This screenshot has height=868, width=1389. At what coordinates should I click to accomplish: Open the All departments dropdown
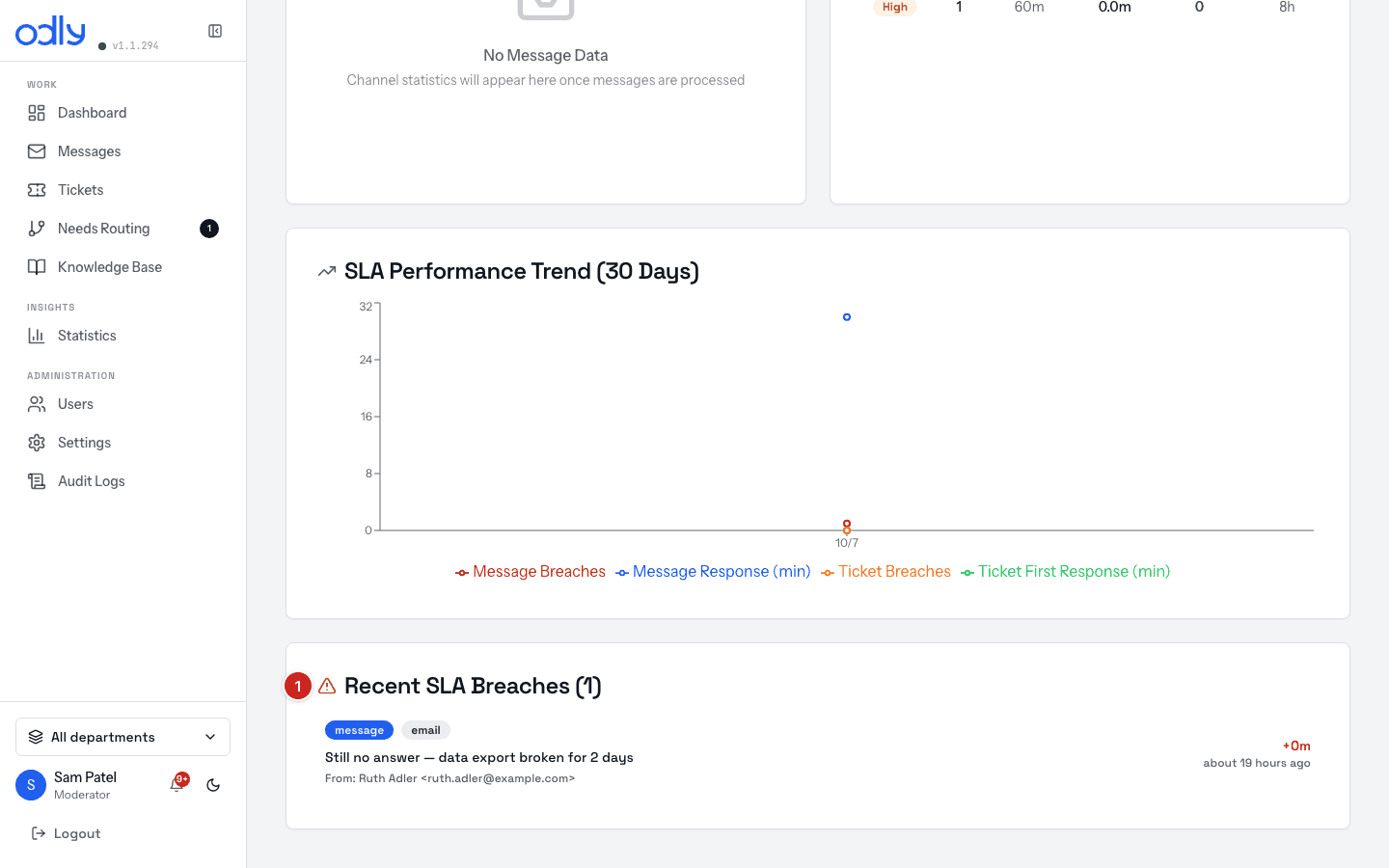(123, 737)
